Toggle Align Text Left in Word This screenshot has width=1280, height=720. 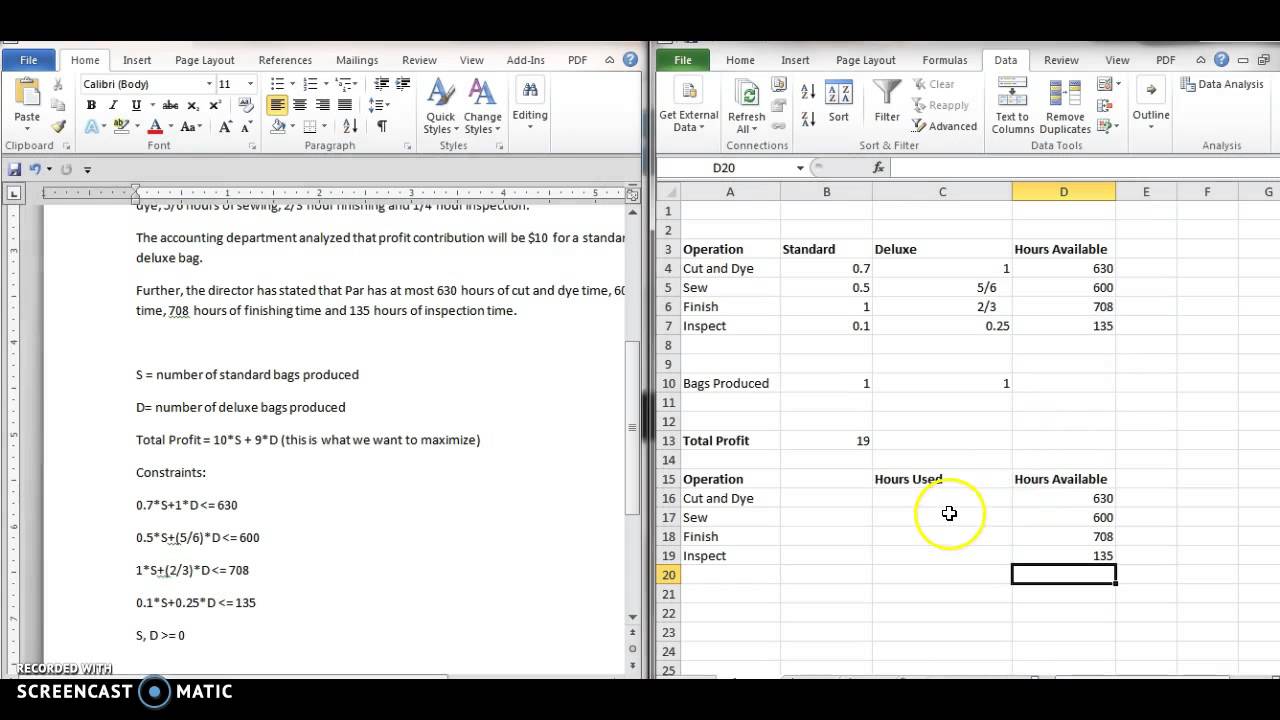[x=277, y=106]
